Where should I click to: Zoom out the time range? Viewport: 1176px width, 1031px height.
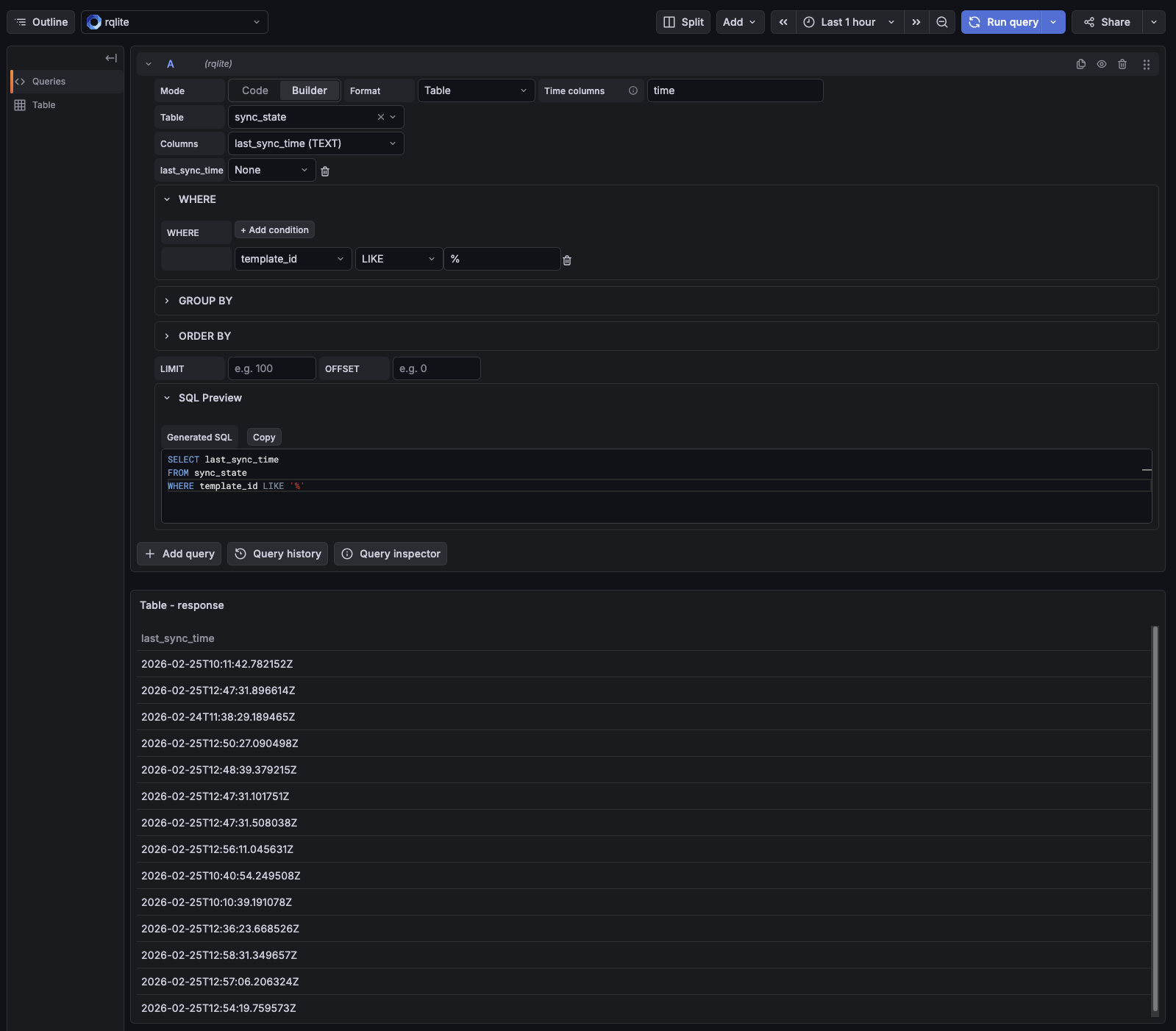942,22
